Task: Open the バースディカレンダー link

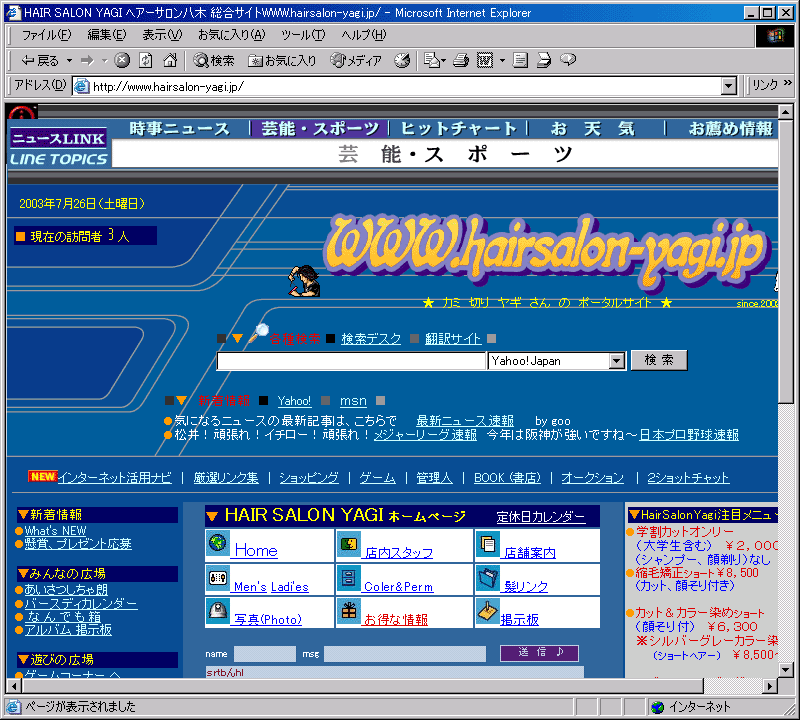Action: [x=81, y=604]
